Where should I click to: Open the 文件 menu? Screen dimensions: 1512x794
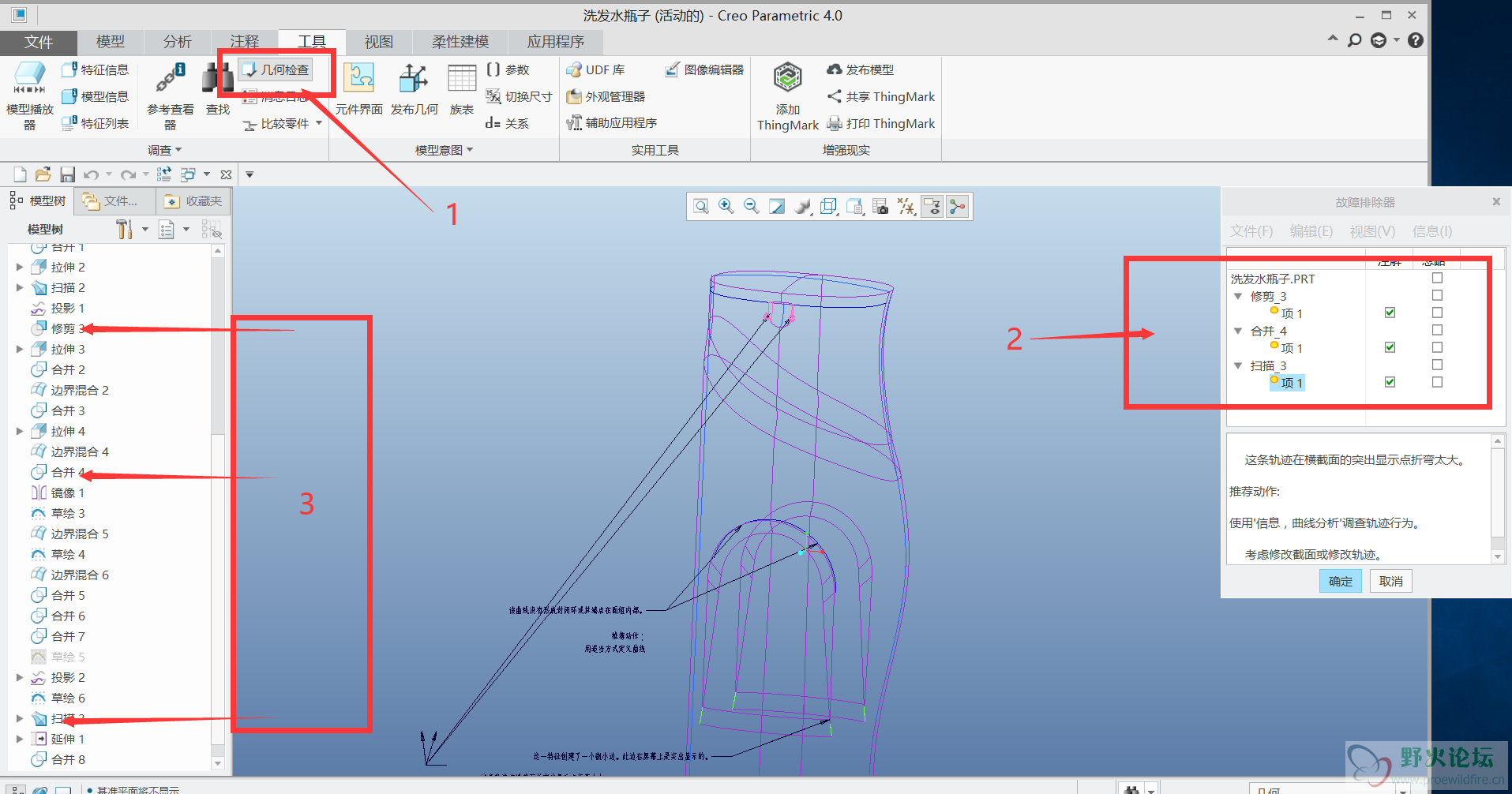(38, 42)
